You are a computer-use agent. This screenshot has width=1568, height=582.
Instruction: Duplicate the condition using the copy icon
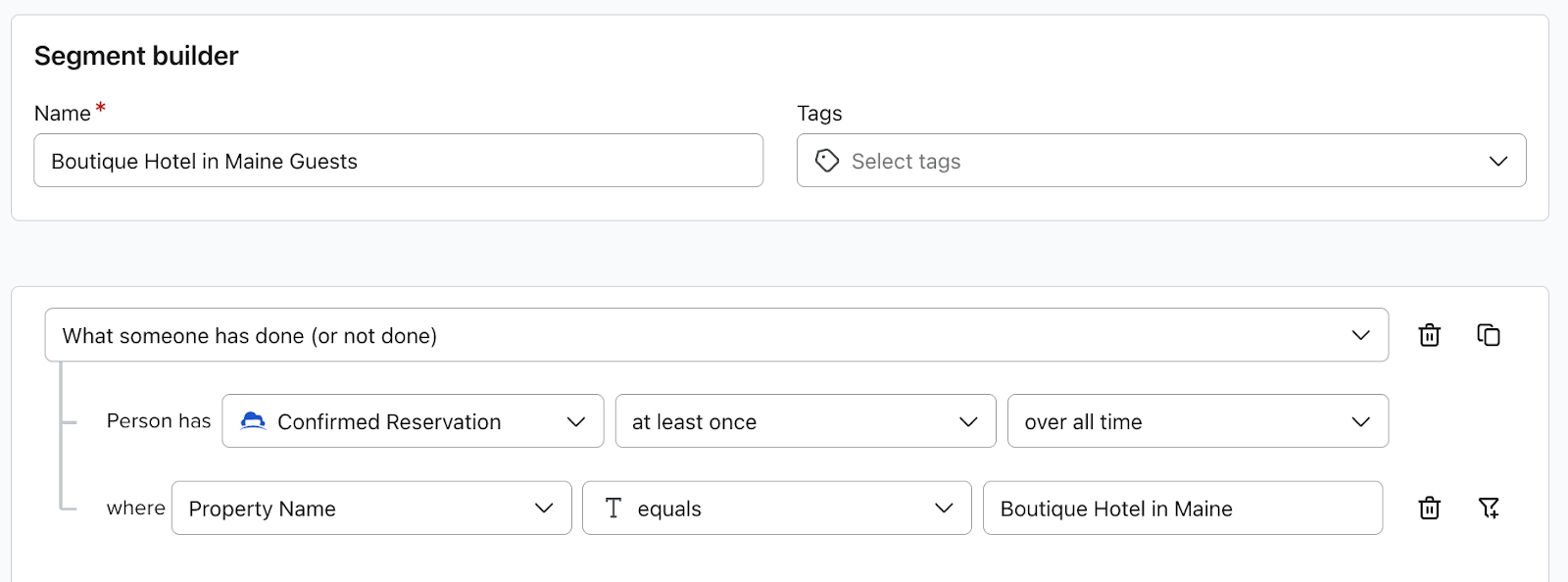coord(1488,335)
